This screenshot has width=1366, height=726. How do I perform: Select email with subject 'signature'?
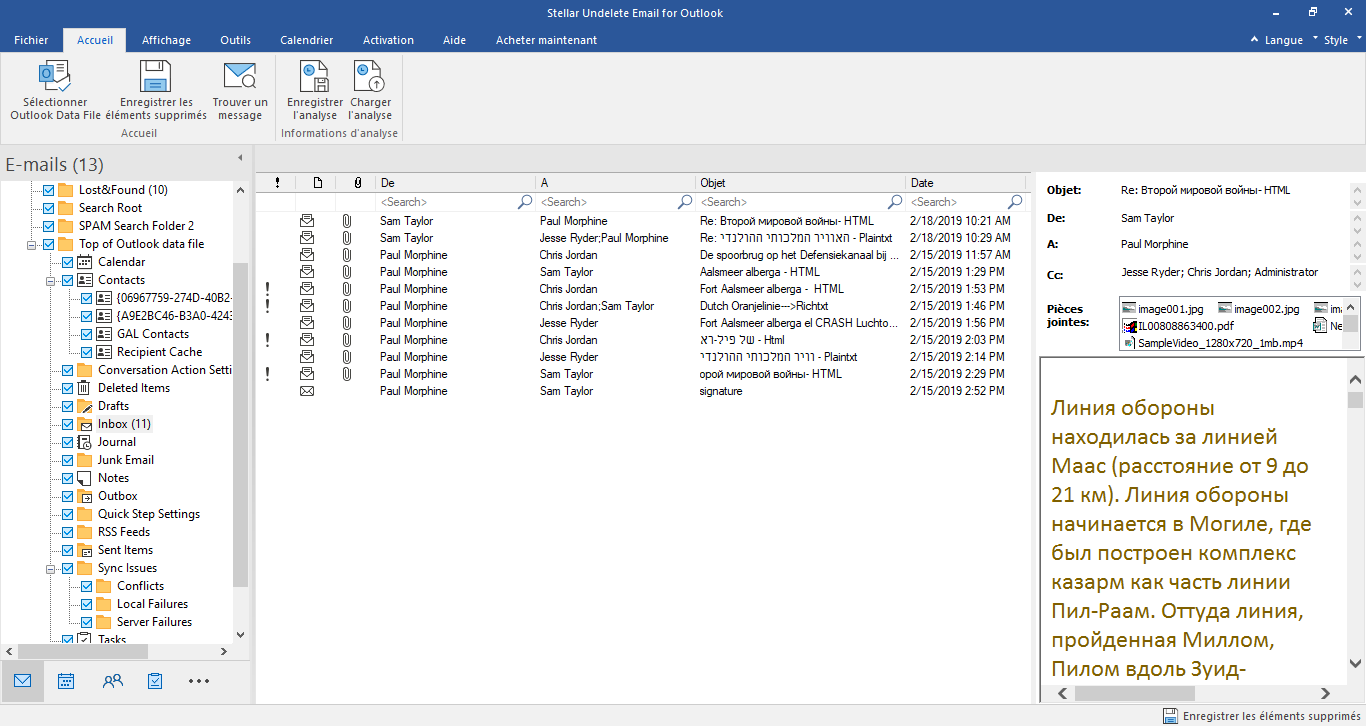640,391
